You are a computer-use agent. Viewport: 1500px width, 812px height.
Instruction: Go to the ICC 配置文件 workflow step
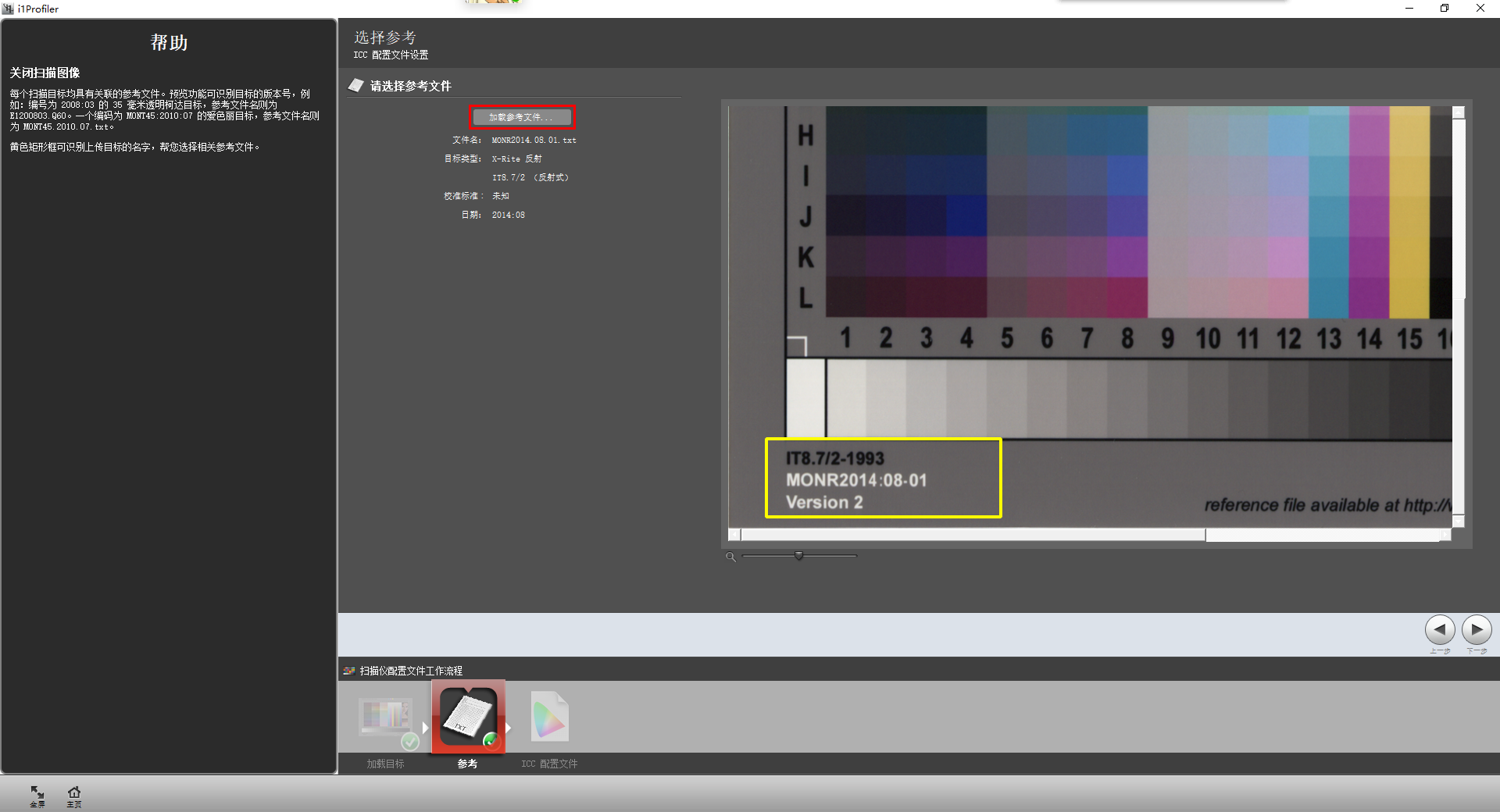pyautogui.click(x=550, y=717)
